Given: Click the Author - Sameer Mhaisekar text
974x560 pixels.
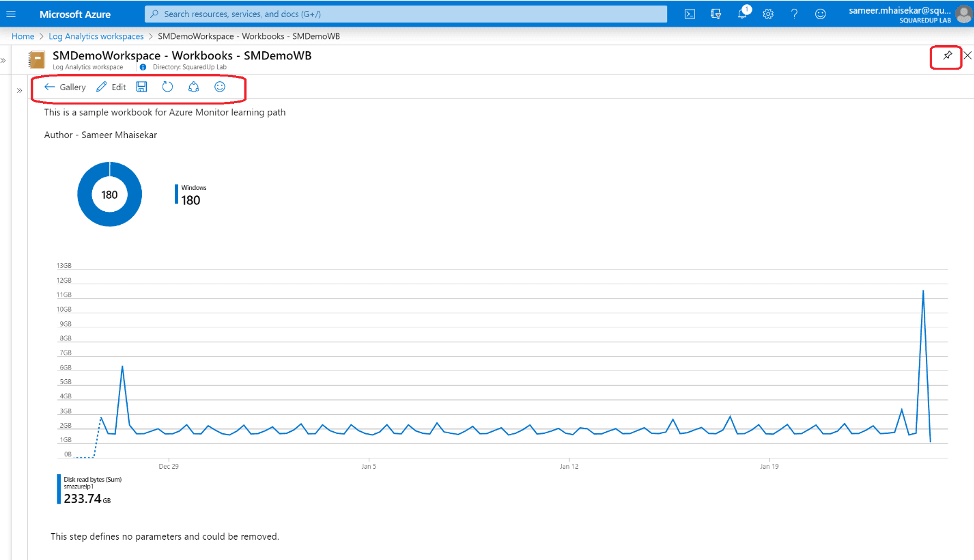Looking at the screenshot, I should [101, 135].
